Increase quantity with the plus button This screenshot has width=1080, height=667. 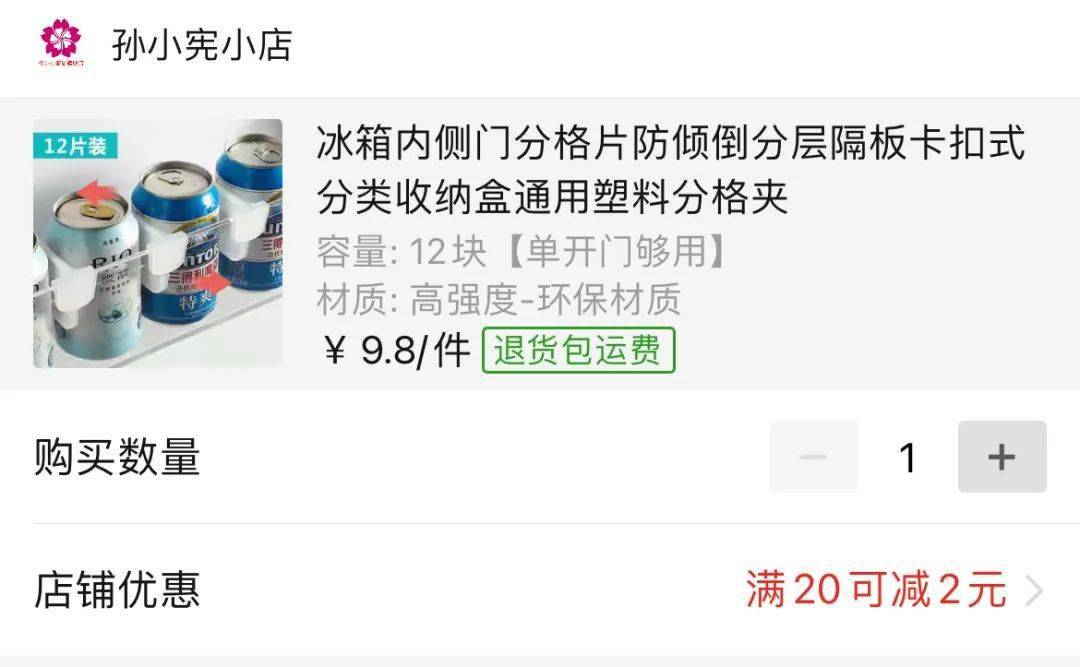click(x=1002, y=456)
